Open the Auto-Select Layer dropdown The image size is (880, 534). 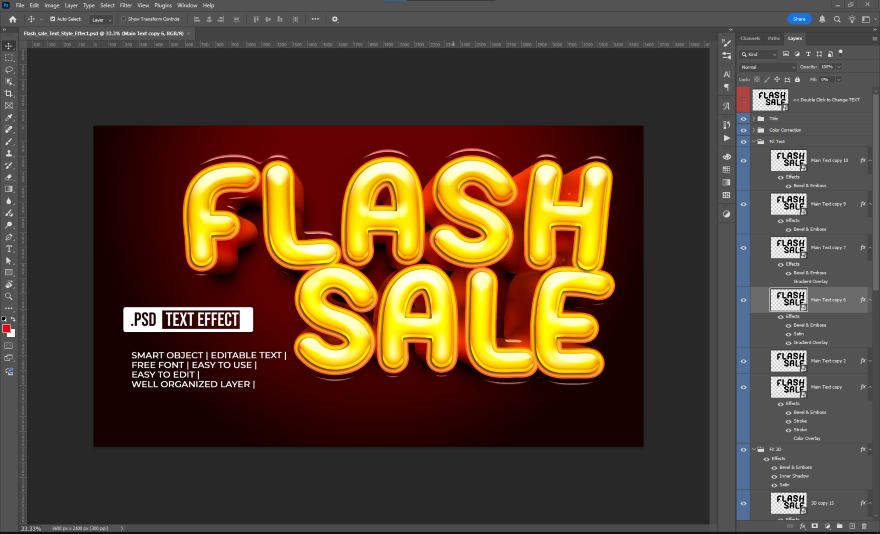click(101, 20)
